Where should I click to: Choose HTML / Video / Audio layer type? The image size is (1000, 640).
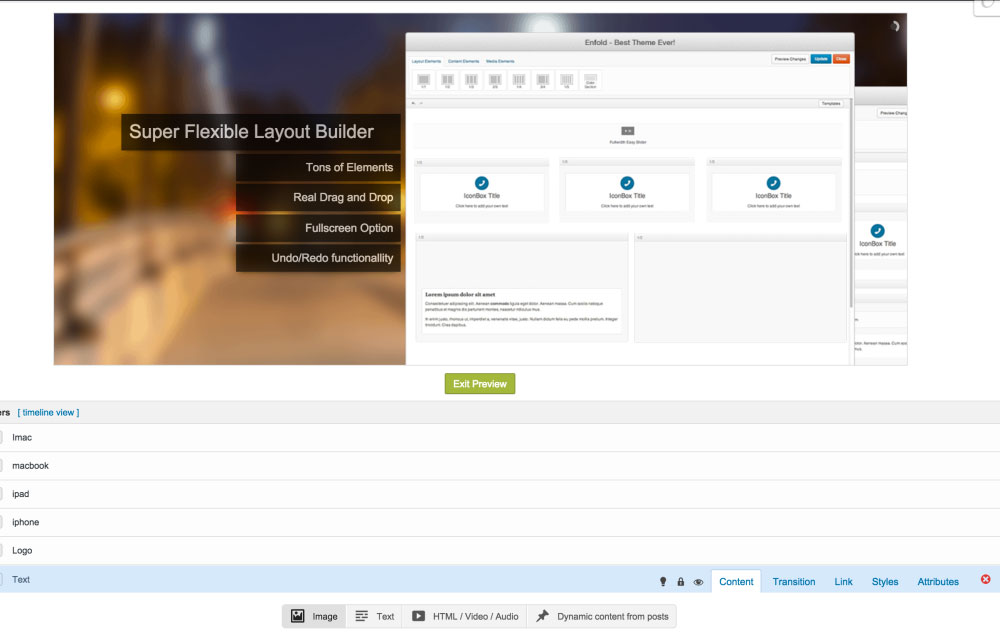click(464, 616)
